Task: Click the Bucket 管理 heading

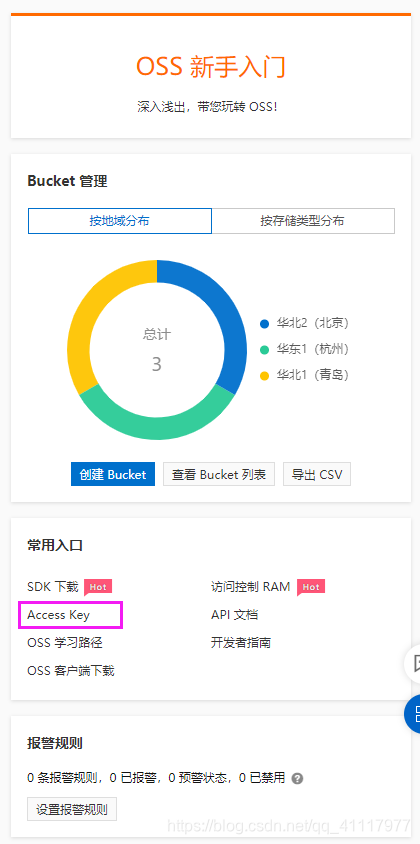Action: (x=67, y=181)
